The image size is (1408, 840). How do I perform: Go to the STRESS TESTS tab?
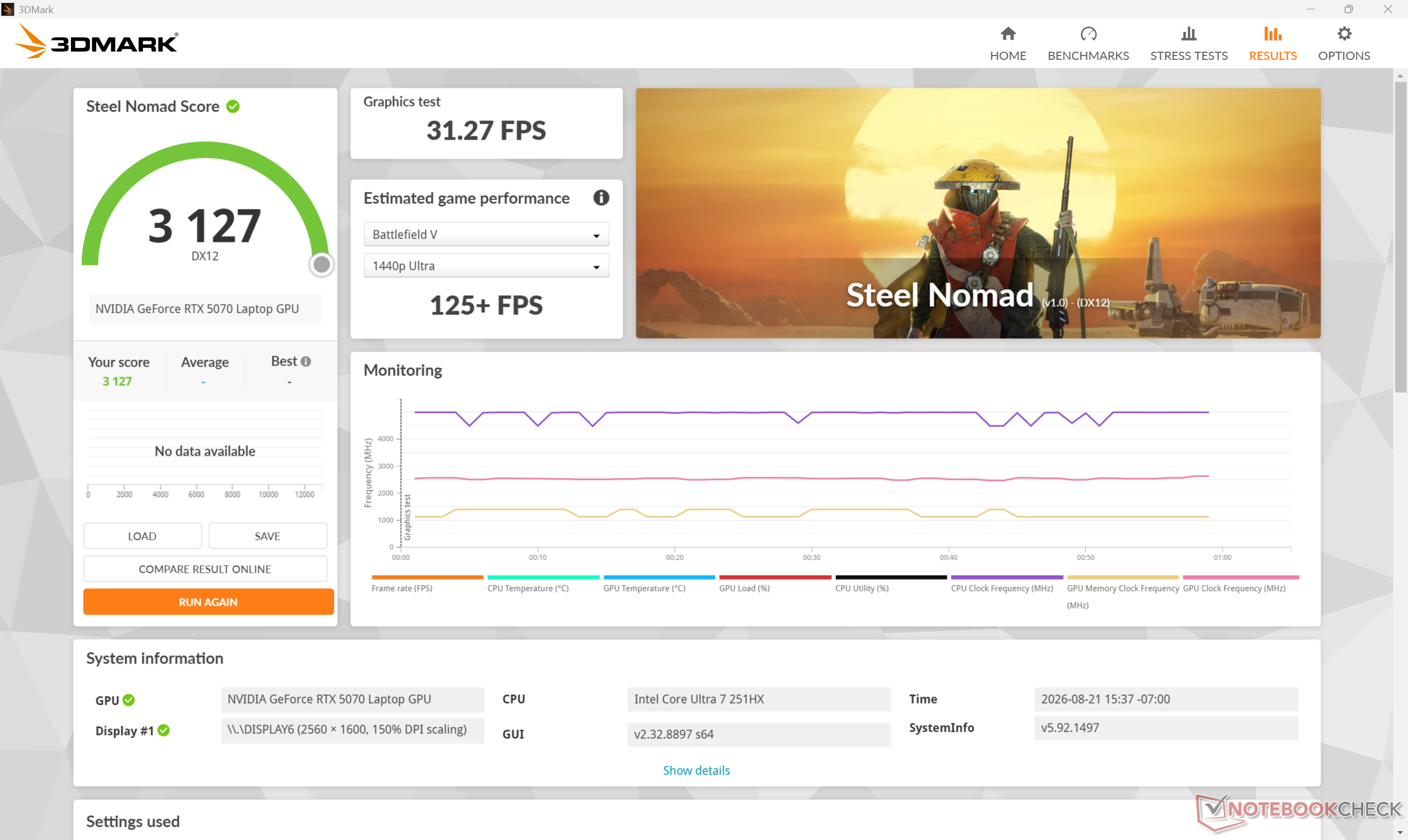click(x=1189, y=43)
